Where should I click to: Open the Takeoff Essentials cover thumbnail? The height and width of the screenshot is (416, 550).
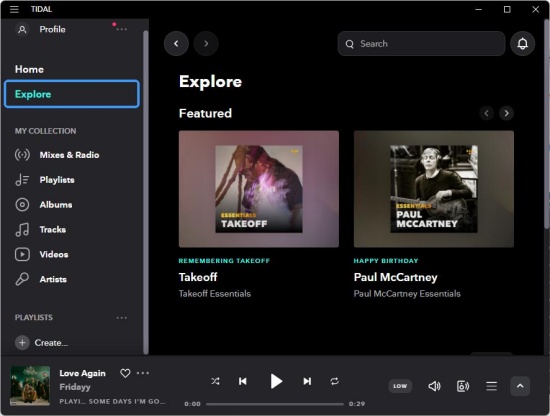click(259, 189)
